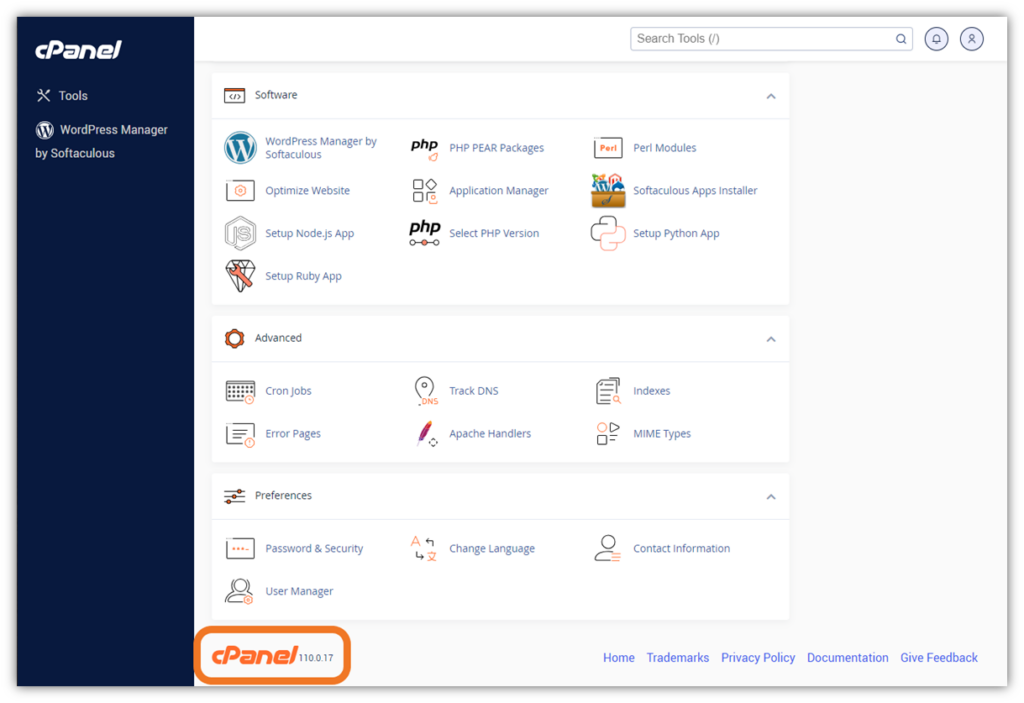Open the Optimize Website text link
Screen dimensions: 1024x703
tap(307, 191)
